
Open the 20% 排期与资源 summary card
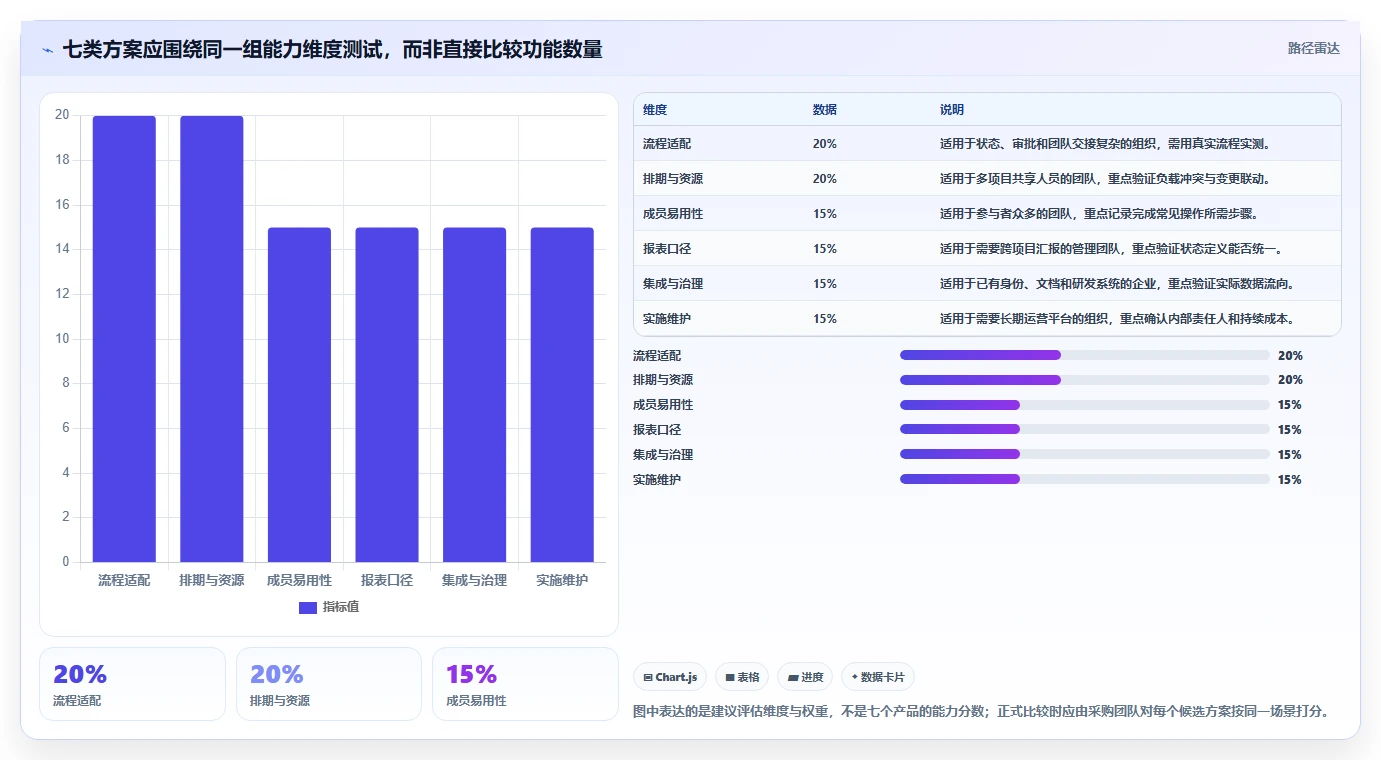pos(329,684)
